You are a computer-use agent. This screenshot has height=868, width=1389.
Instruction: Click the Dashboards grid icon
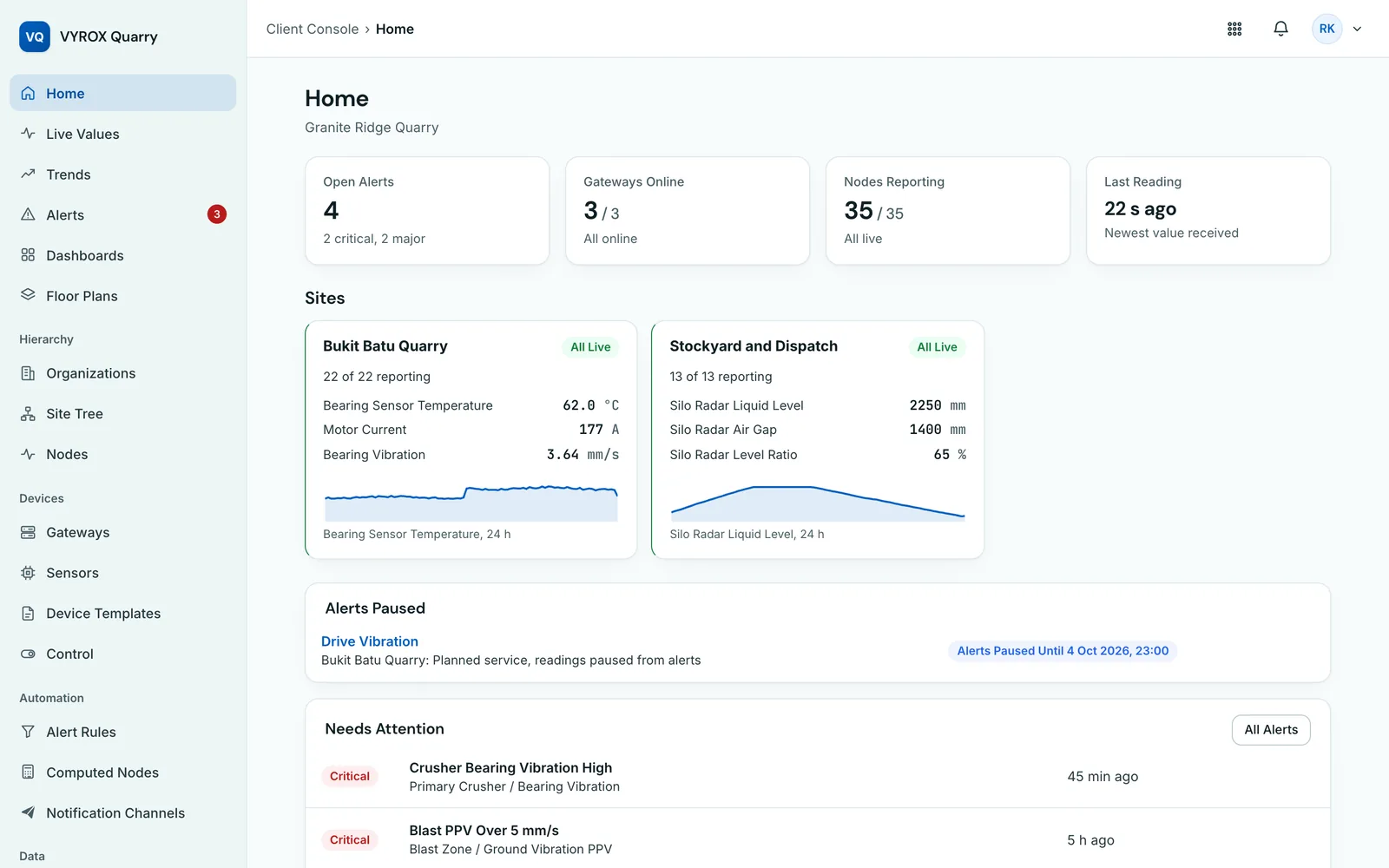coord(28,255)
